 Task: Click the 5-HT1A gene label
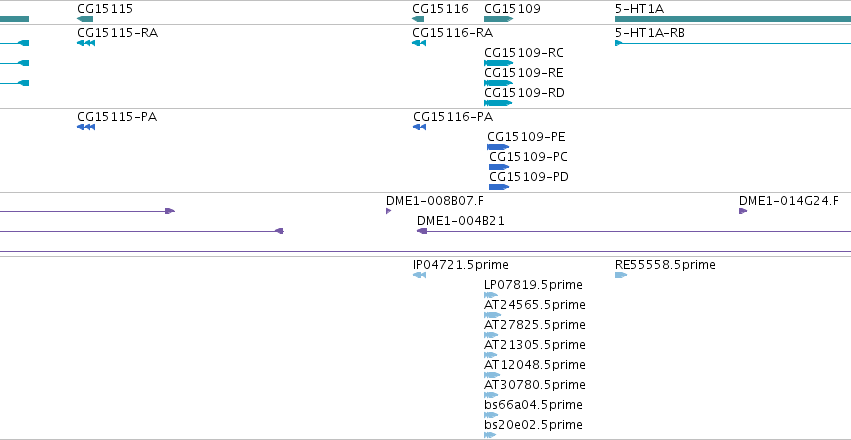[639, 9]
